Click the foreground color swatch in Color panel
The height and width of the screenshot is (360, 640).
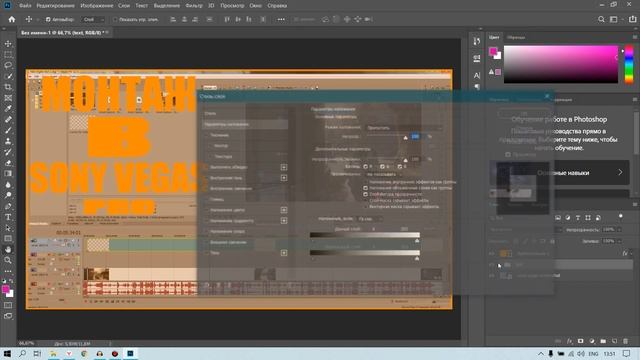(493, 51)
